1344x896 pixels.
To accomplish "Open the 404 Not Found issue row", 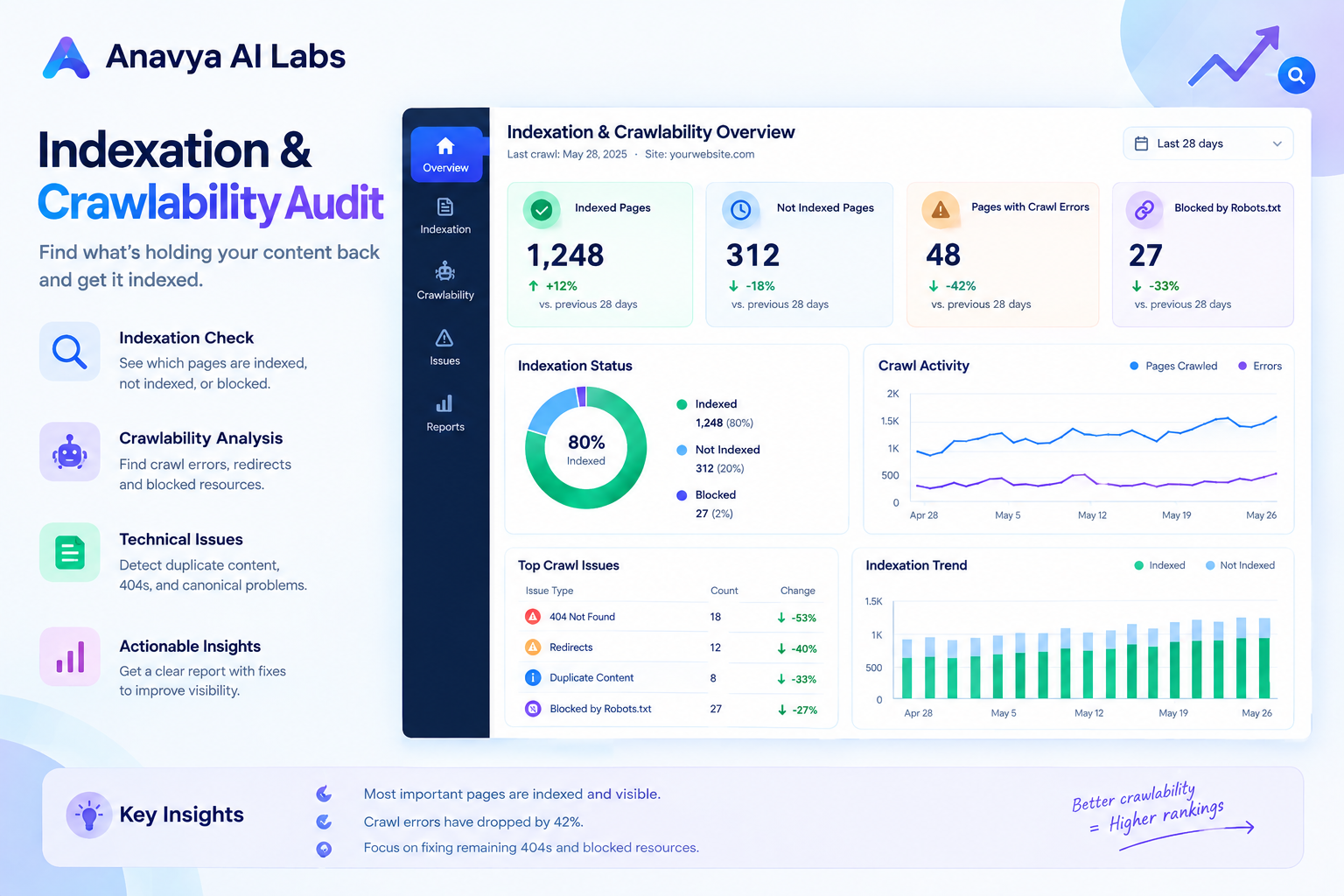I will tap(671, 617).
